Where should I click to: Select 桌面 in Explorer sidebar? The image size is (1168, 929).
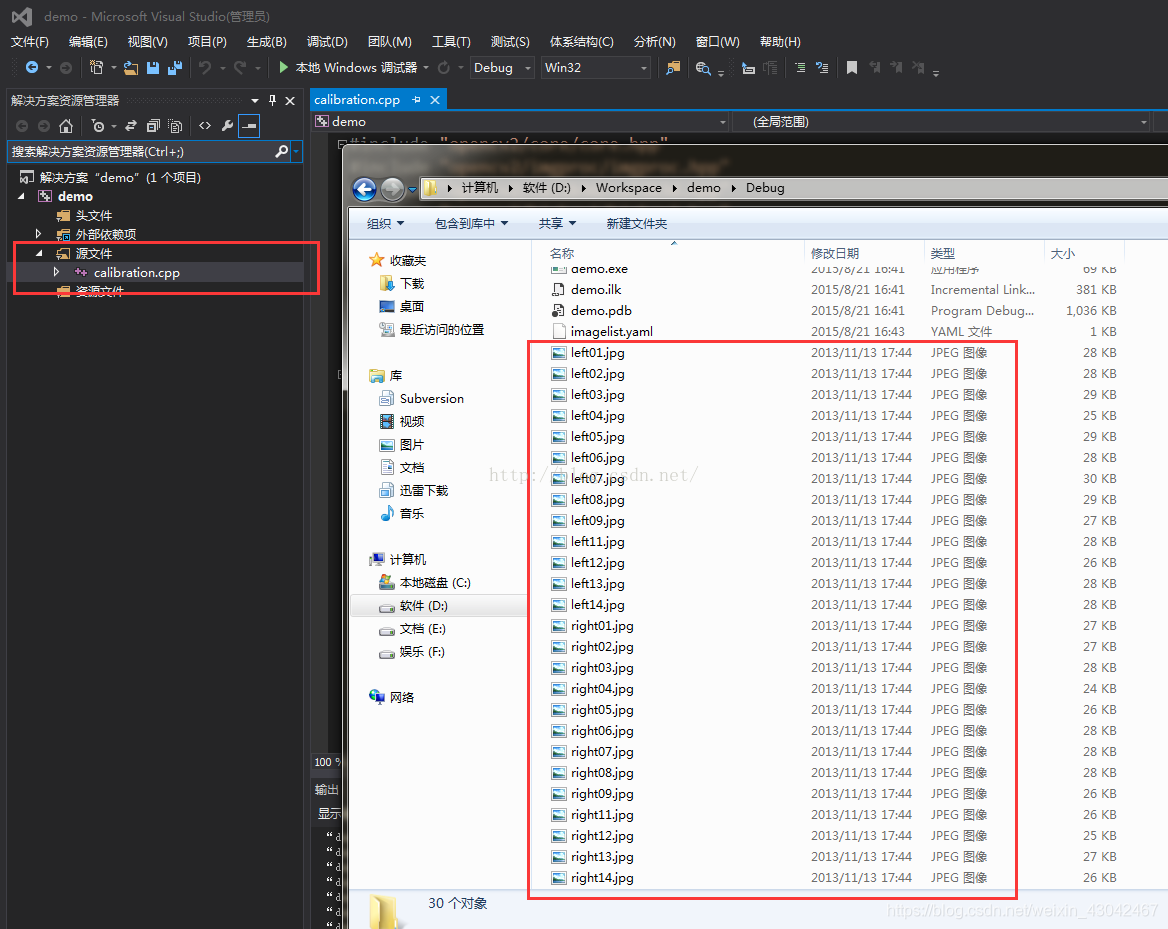point(402,307)
